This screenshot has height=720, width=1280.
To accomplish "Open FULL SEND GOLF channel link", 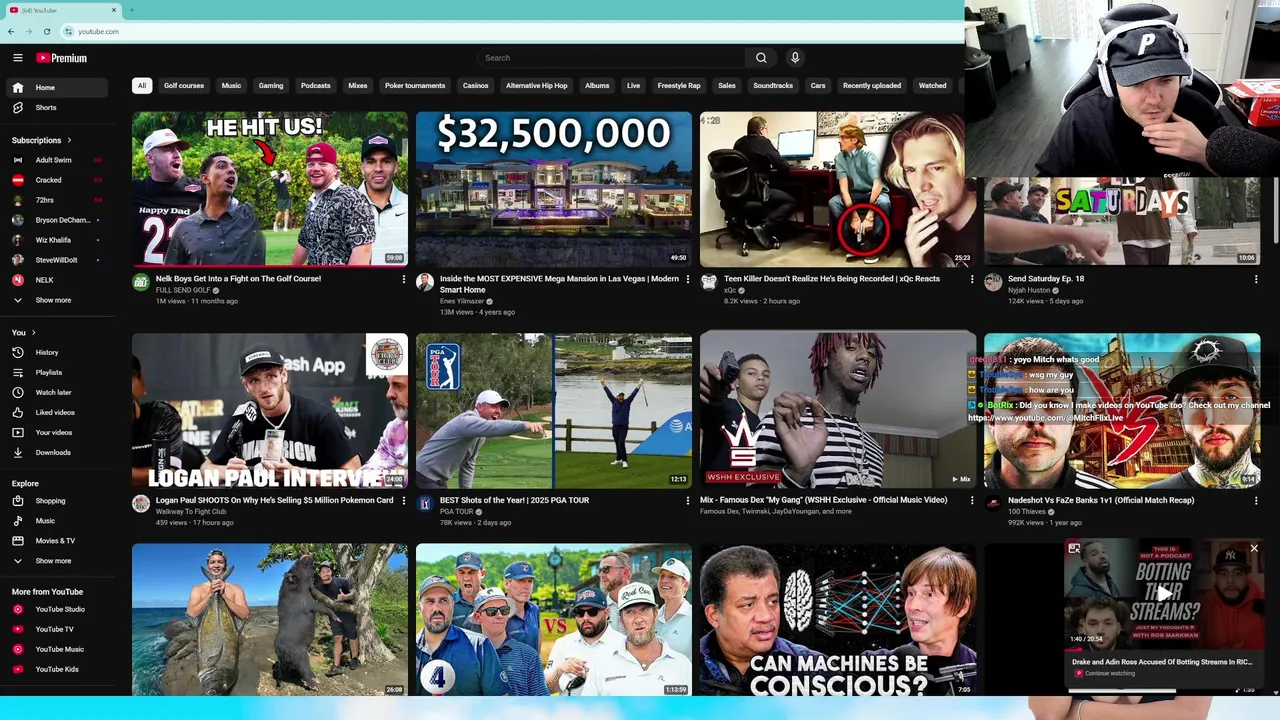I will (x=183, y=290).
